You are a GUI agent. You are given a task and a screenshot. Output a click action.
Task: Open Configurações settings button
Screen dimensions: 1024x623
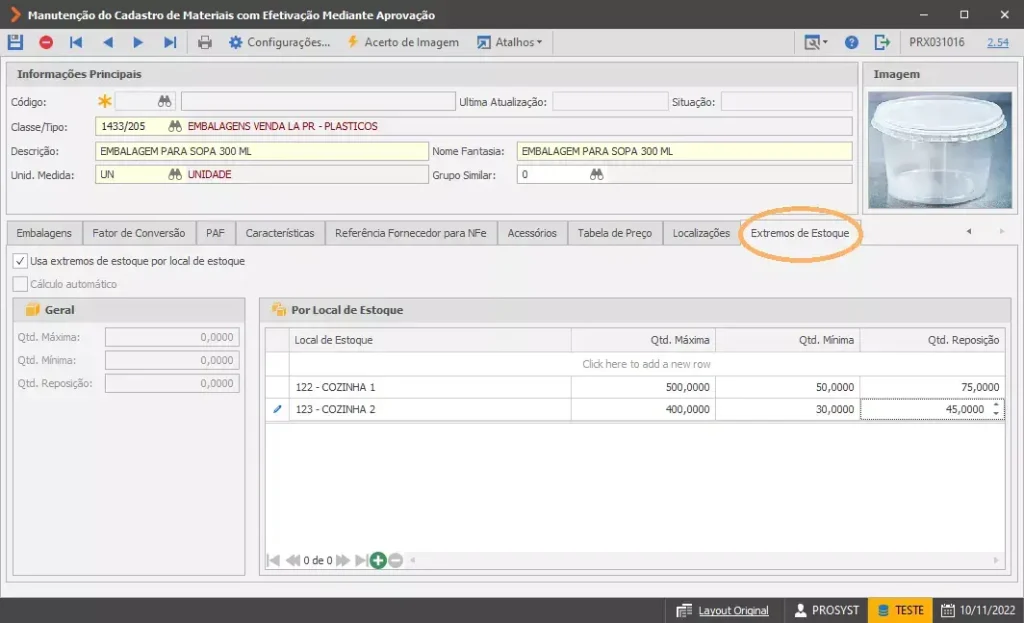(x=280, y=42)
